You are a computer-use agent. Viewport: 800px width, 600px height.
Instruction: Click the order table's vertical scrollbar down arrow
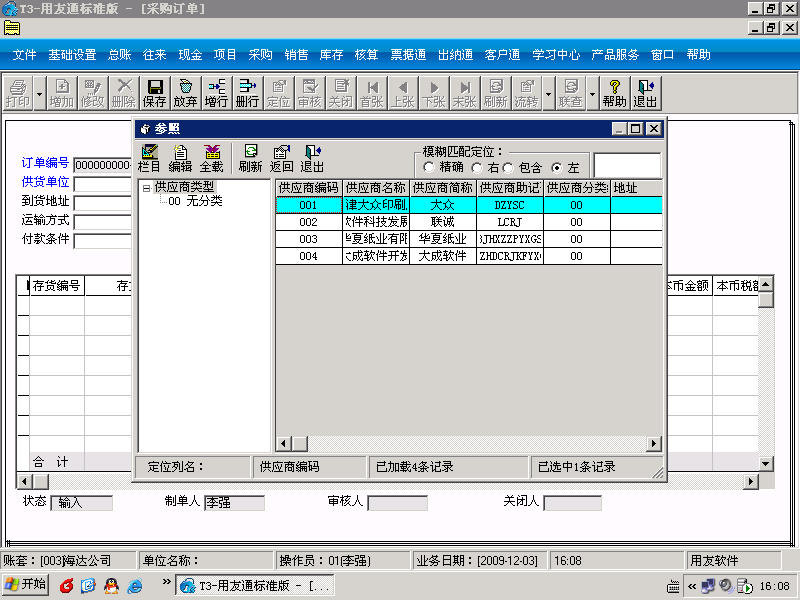pyautogui.click(x=766, y=464)
